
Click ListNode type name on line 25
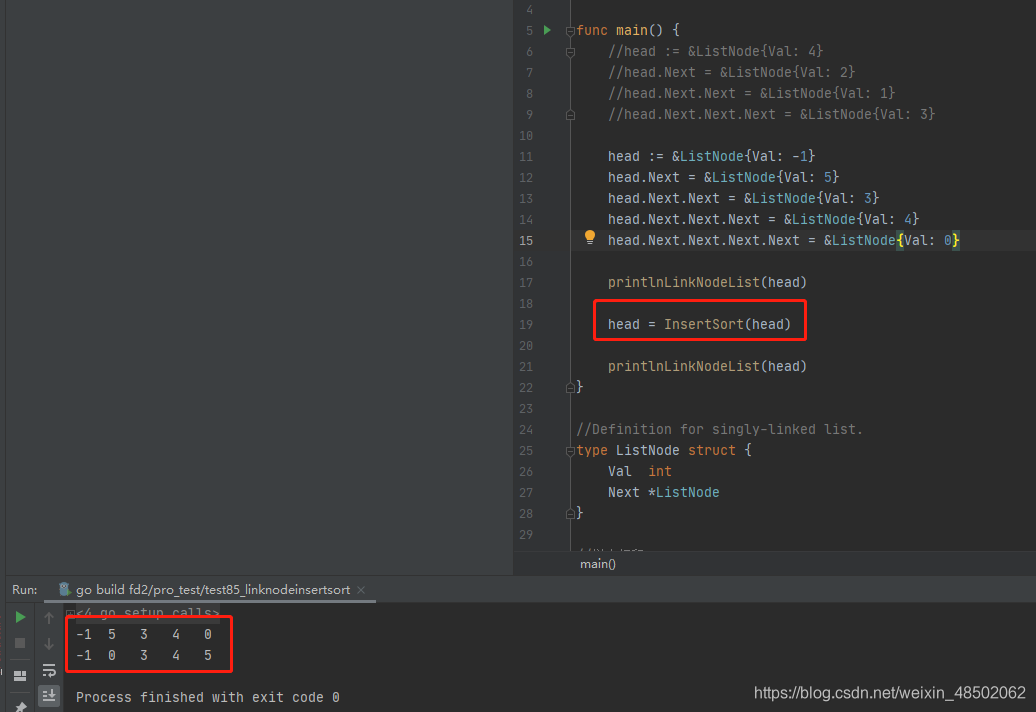pyautogui.click(x=648, y=450)
